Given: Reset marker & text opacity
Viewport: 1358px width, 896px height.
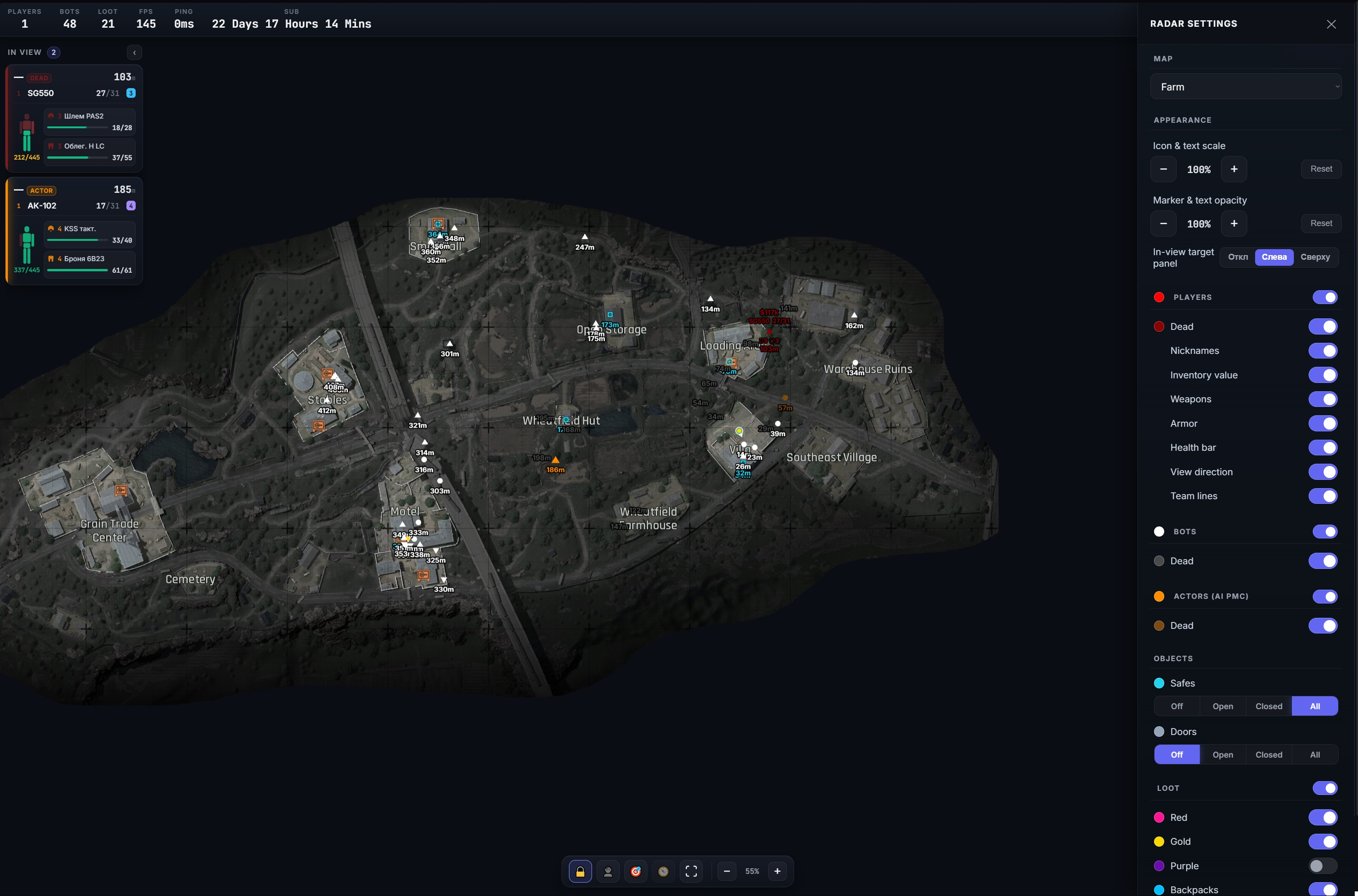Looking at the screenshot, I should (x=1321, y=223).
